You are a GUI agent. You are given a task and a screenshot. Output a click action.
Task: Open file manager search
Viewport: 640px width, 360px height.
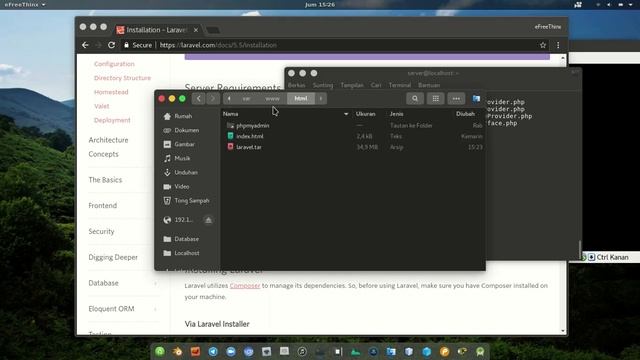(x=415, y=98)
